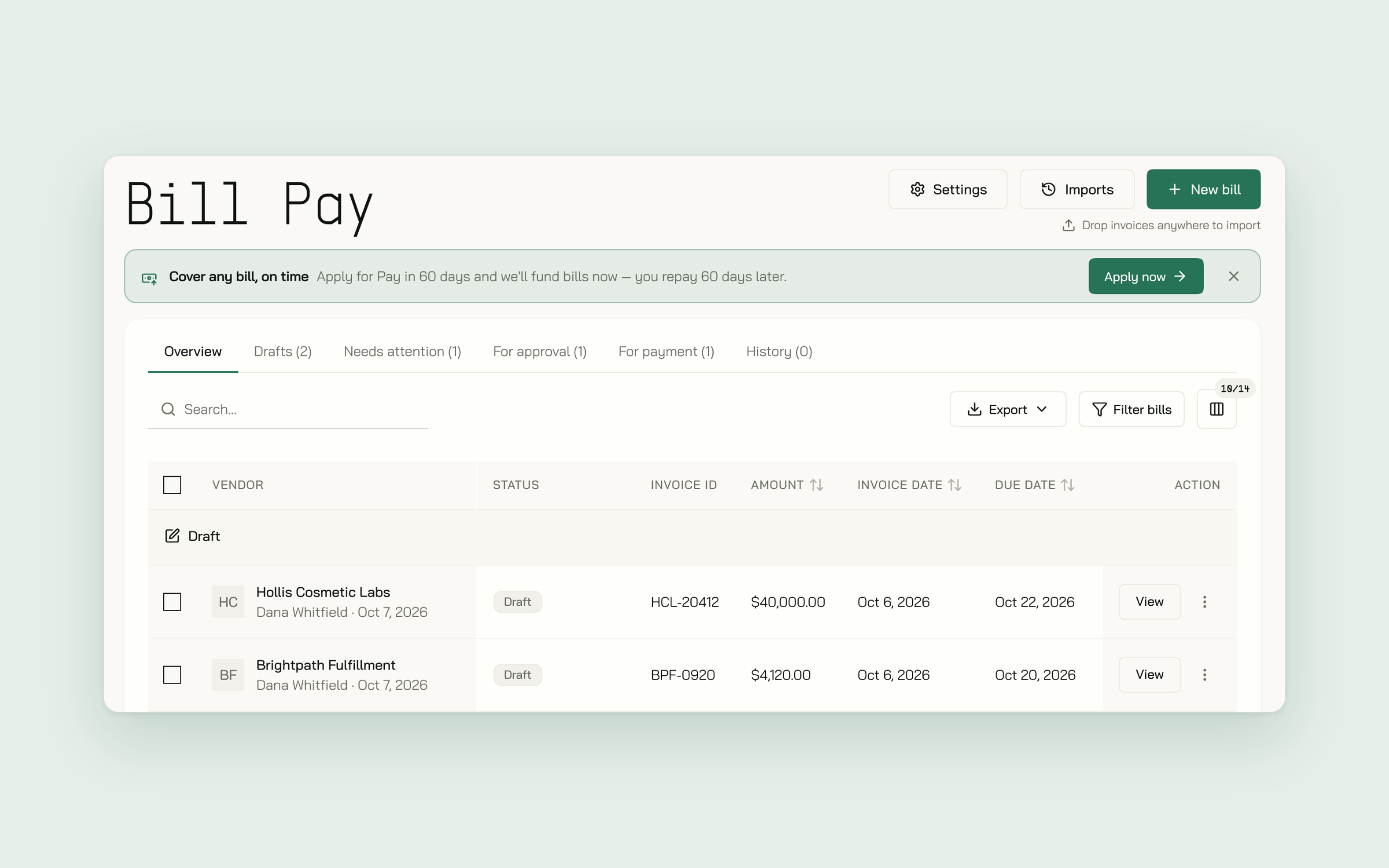Click the Draft group pencil icon
This screenshot has height=868, width=1389.
click(x=172, y=536)
